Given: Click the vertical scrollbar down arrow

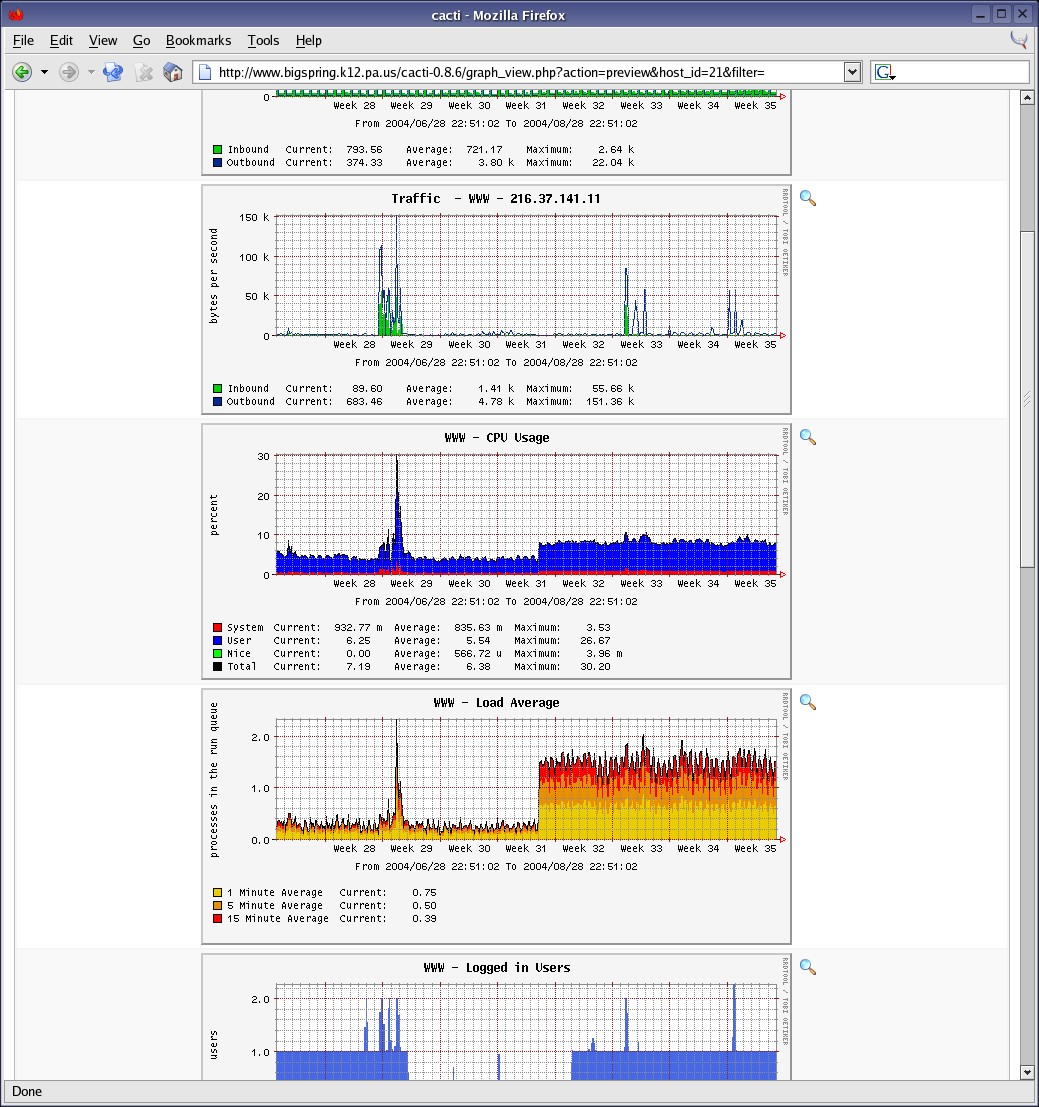Looking at the screenshot, I should click(x=1027, y=1072).
